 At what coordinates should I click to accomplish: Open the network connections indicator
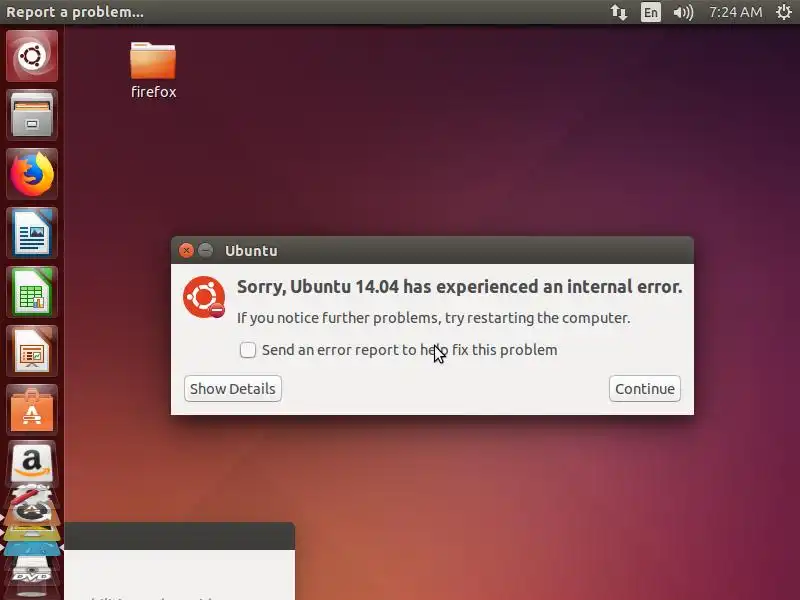tap(618, 12)
